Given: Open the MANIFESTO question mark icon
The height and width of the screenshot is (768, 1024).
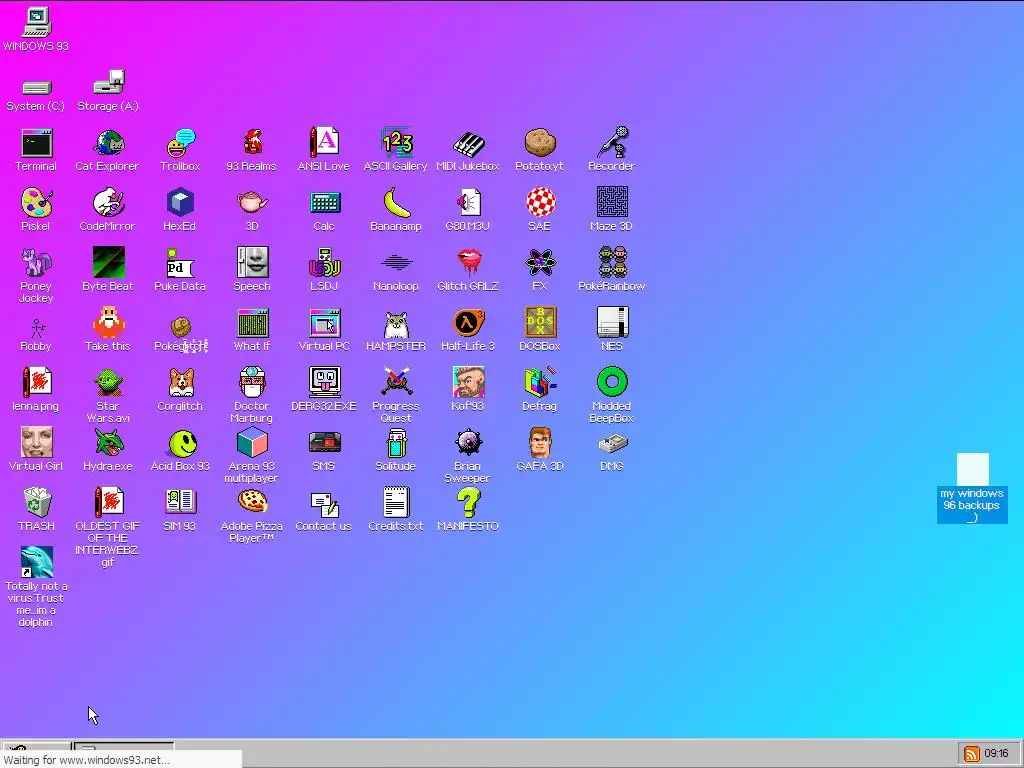Looking at the screenshot, I should [468, 503].
